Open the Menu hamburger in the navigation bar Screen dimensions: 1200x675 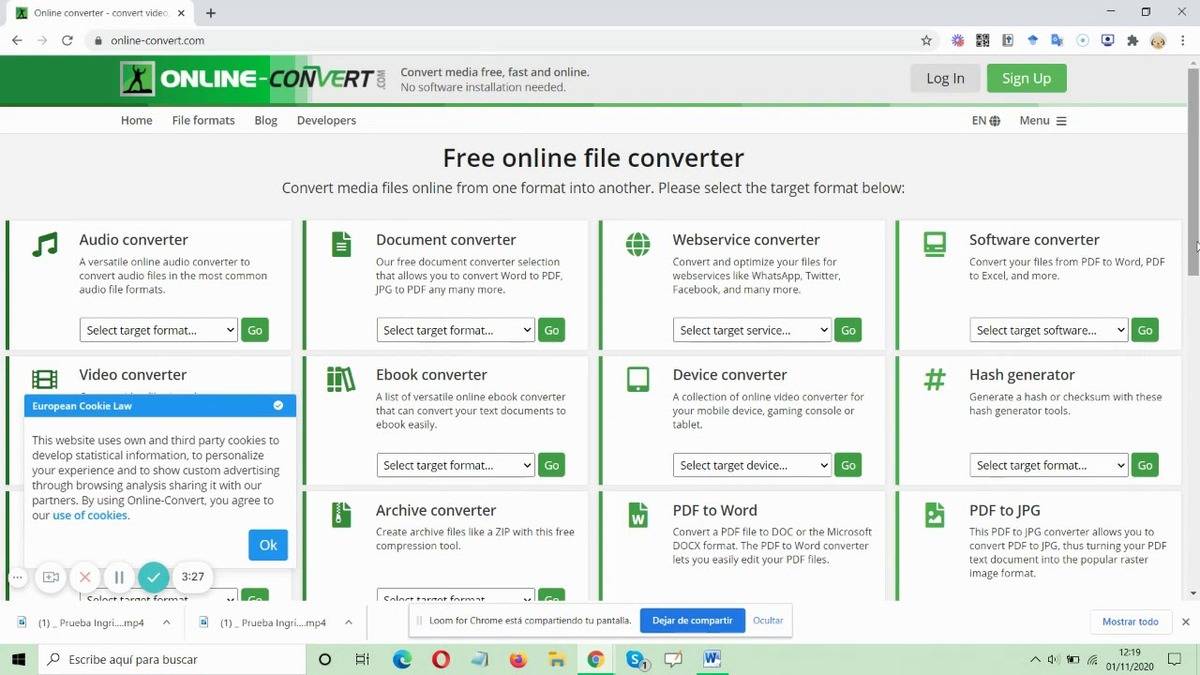pyautogui.click(x=1043, y=120)
